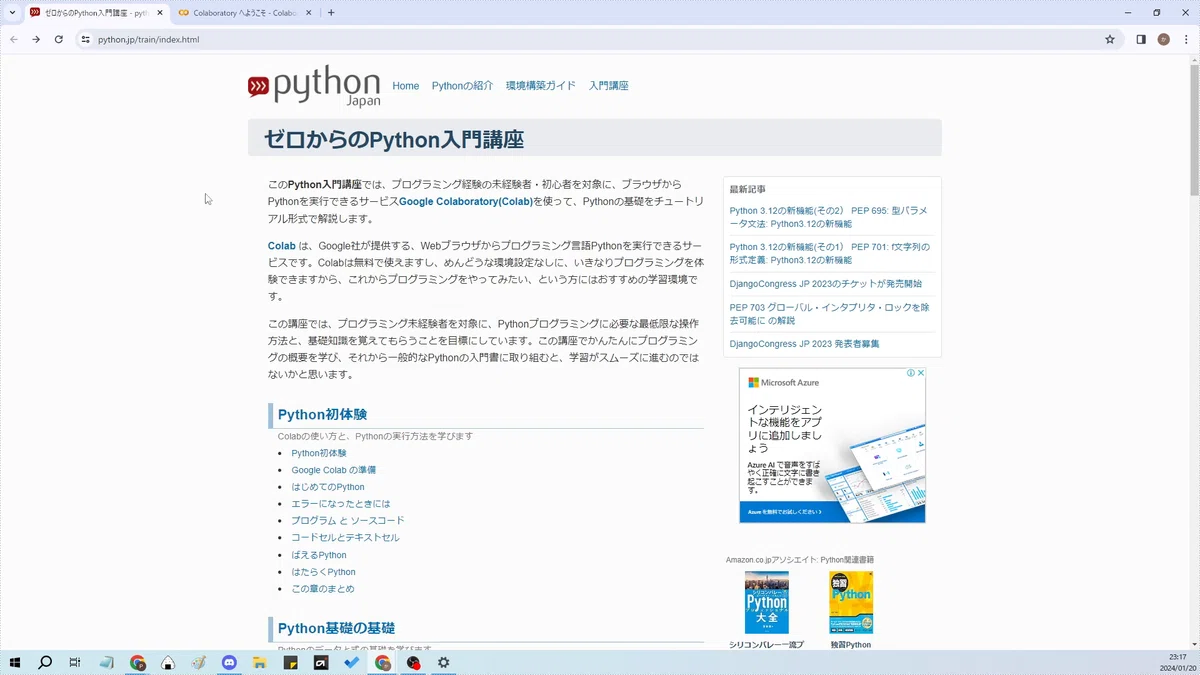Open the ばえるPython link

(319, 555)
